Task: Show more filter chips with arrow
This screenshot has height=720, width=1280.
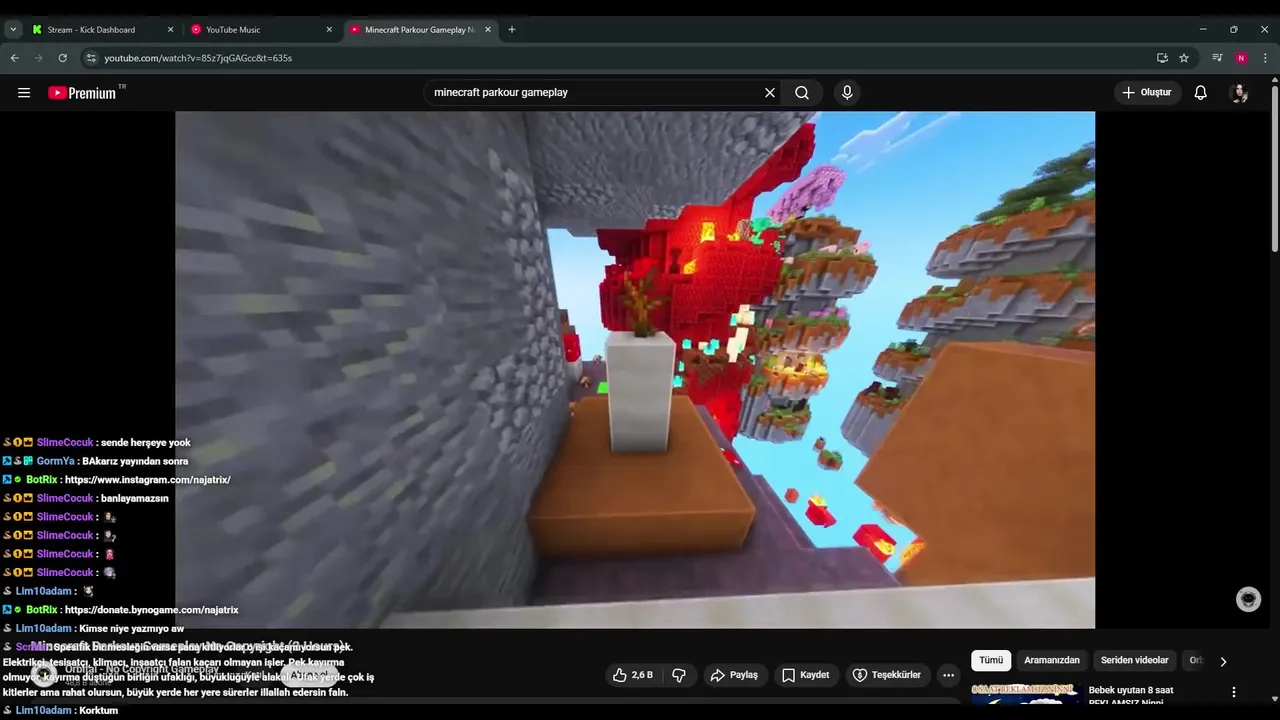Action: coord(1223,661)
